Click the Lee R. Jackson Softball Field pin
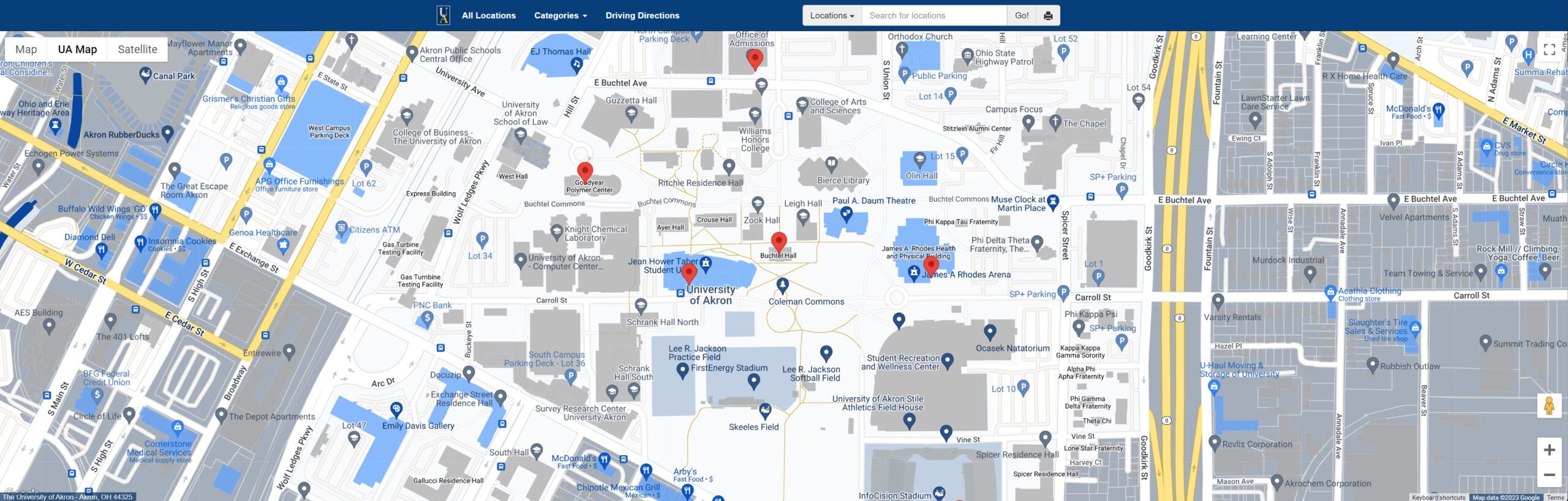The width and height of the screenshot is (1568, 501). click(826, 353)
